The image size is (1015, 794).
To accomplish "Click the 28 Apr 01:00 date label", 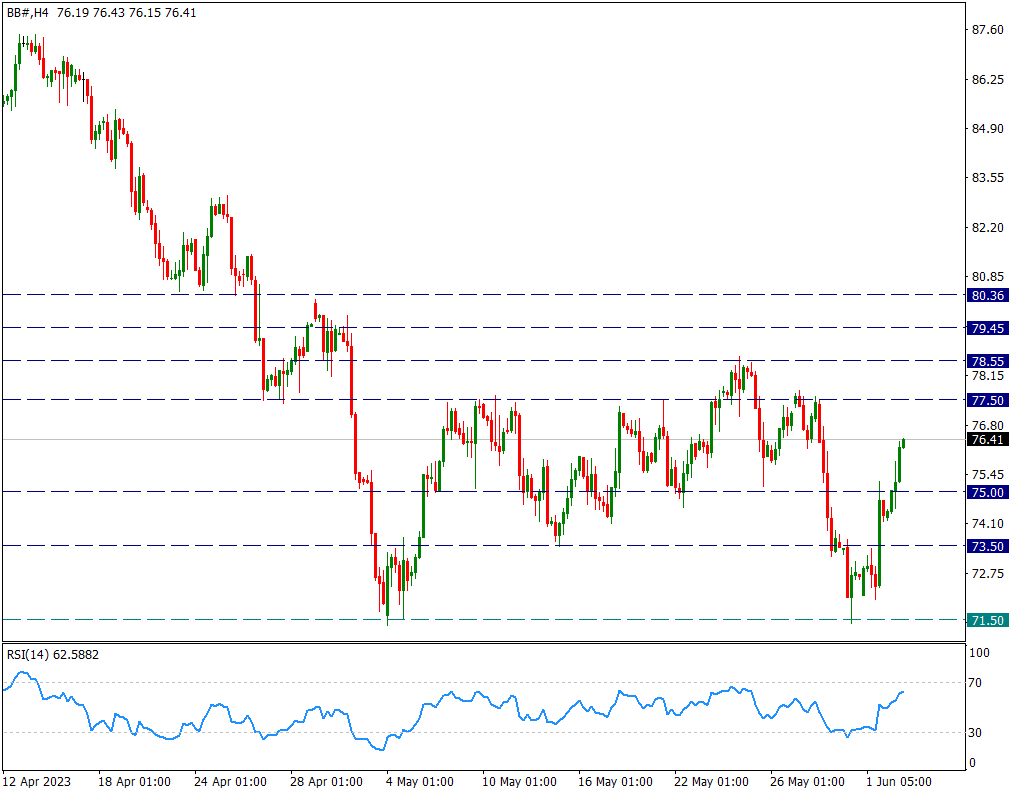I will [326, 782].
